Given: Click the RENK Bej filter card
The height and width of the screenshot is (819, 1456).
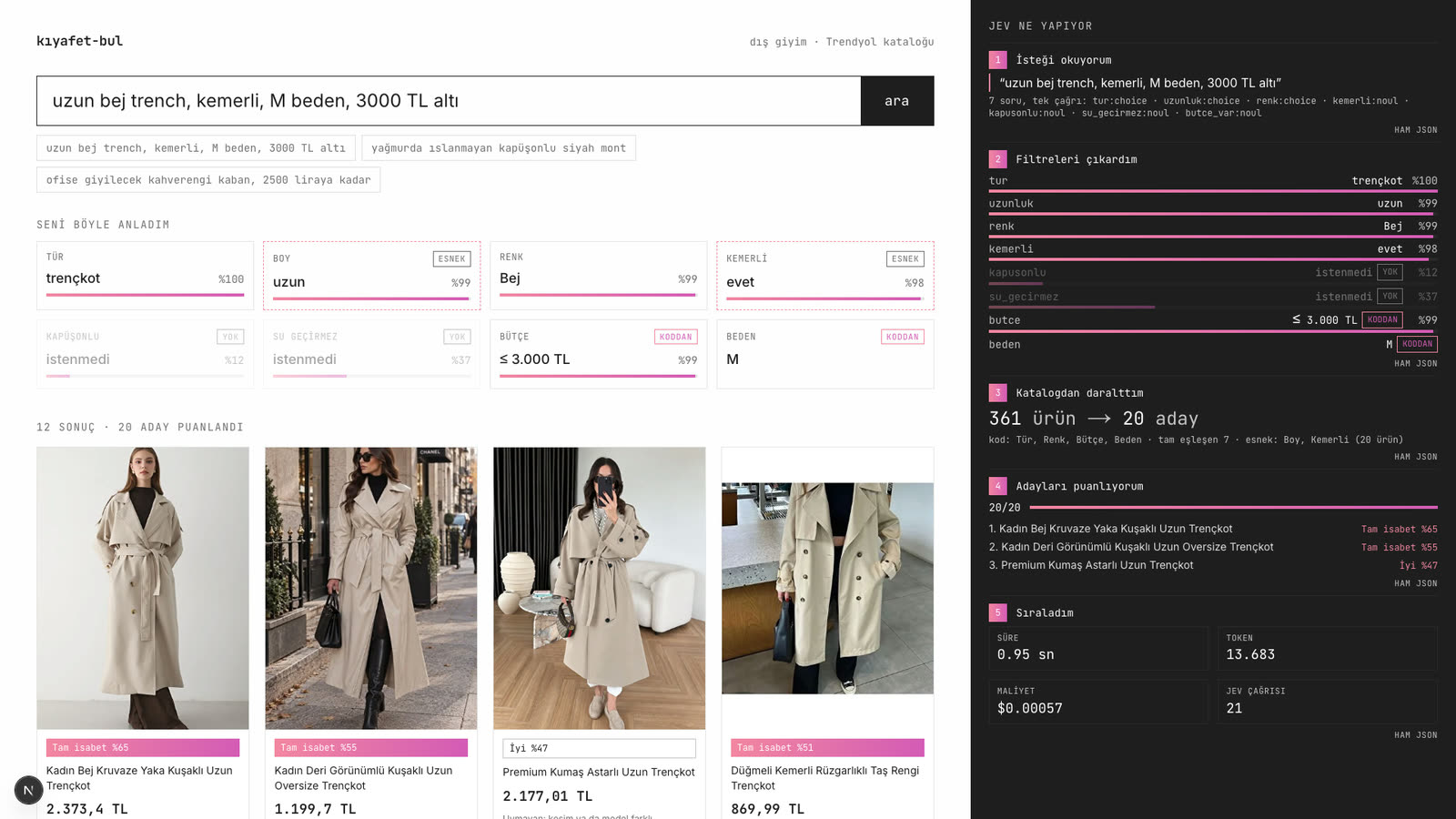Looking at the screenshot, I should [599, 276].
